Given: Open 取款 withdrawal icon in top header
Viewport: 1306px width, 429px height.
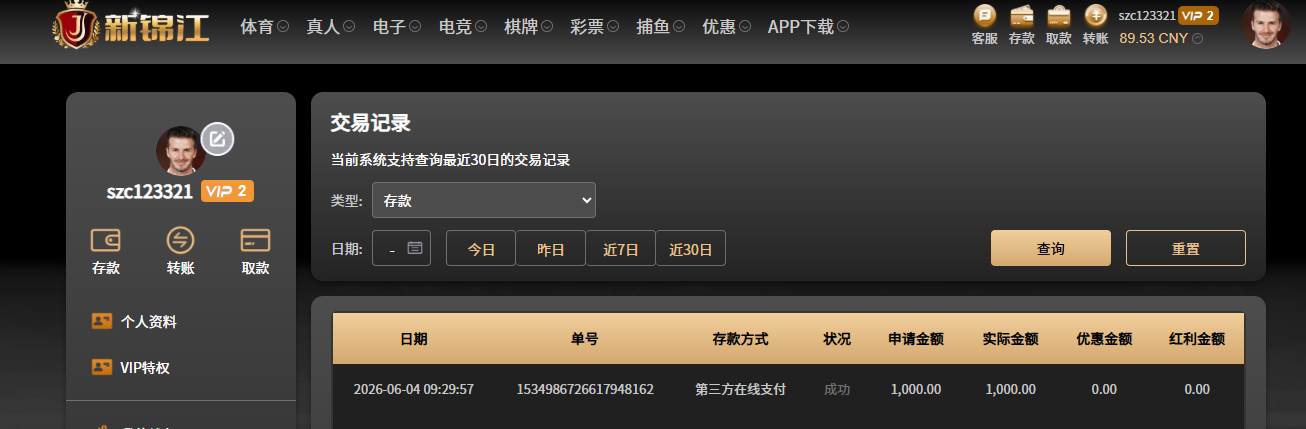Looking at the screenshot, I should coord(1058,16).
